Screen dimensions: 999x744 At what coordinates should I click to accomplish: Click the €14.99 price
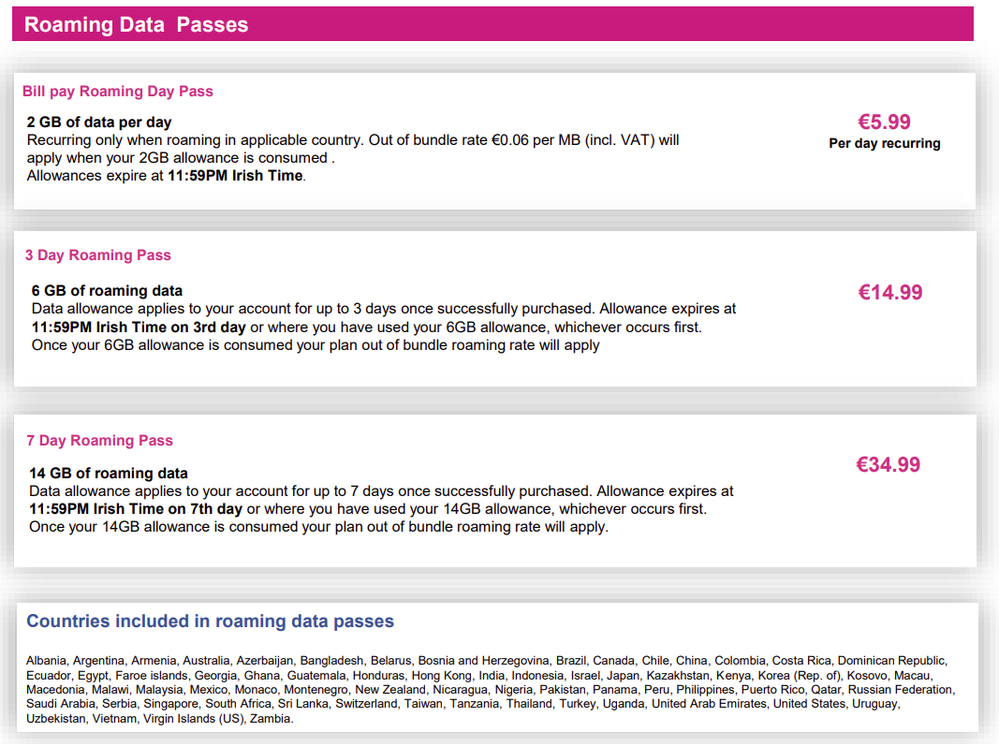(890, 292)
